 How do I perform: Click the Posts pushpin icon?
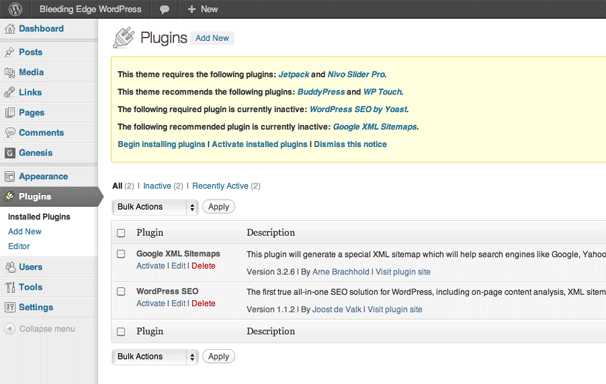click(x=10, y=52)
